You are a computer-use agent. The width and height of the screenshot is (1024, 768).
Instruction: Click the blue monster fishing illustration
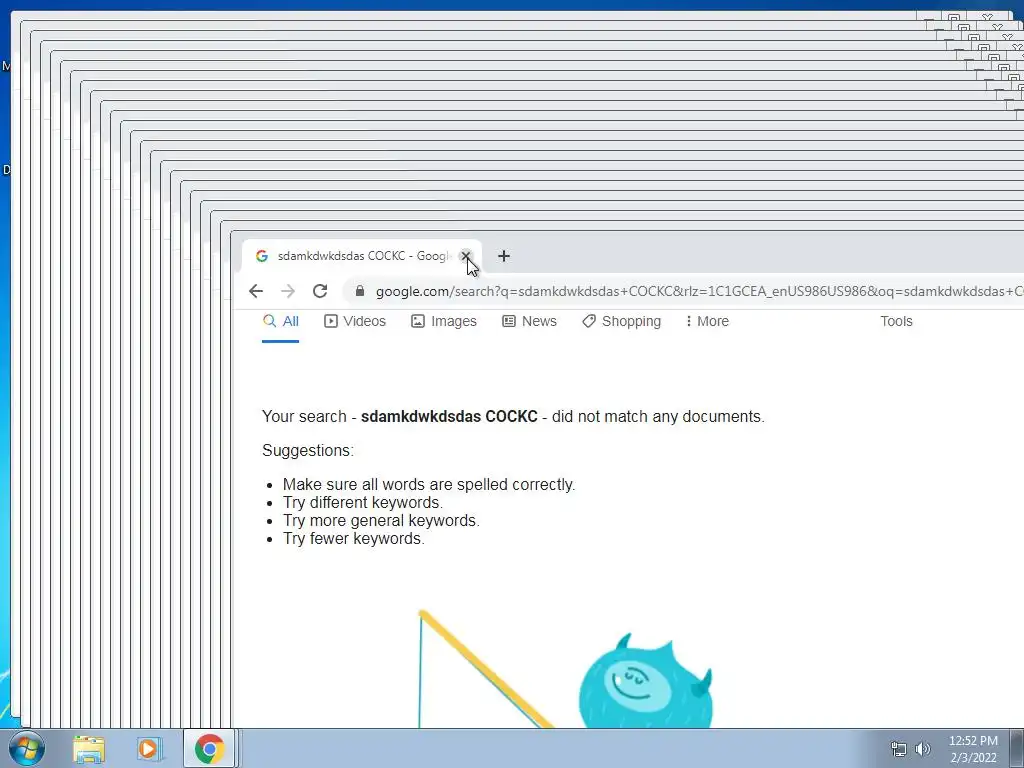click(566, 669)
